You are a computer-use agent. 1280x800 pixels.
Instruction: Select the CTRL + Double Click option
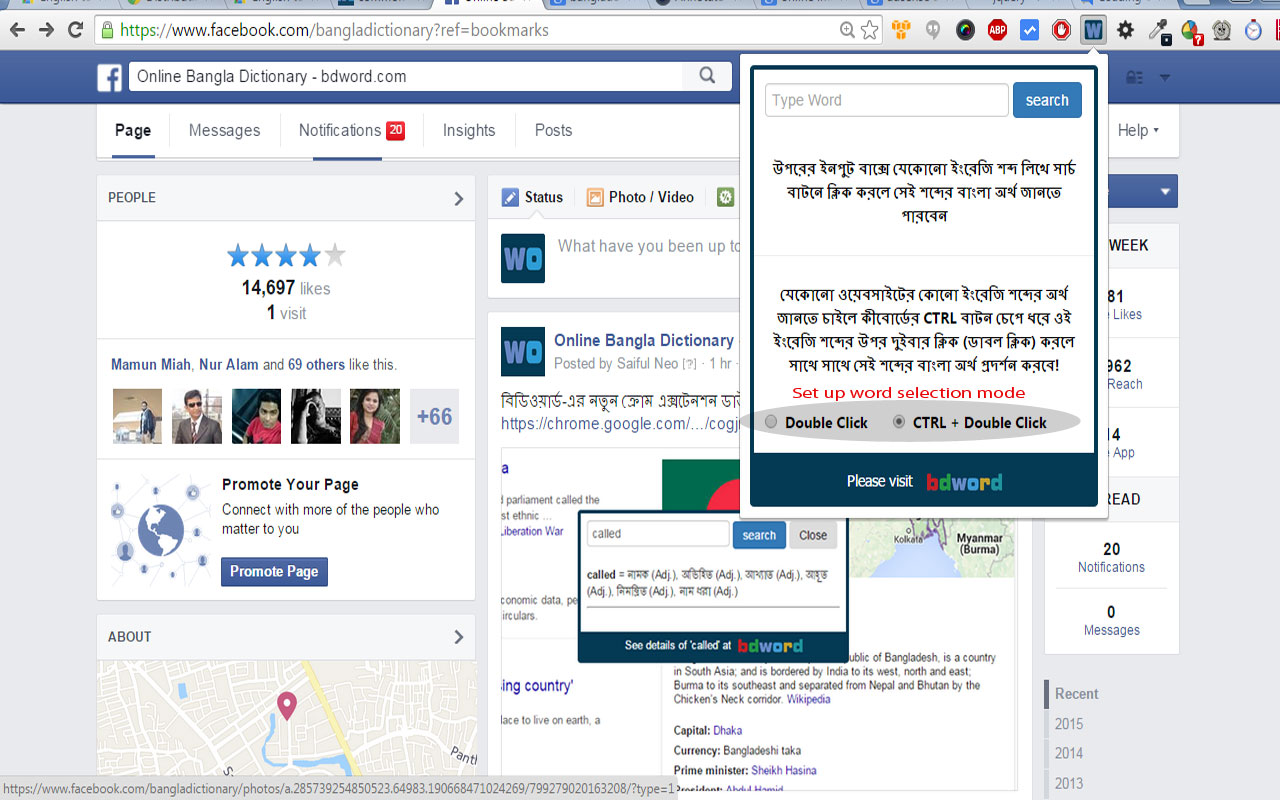898,422
